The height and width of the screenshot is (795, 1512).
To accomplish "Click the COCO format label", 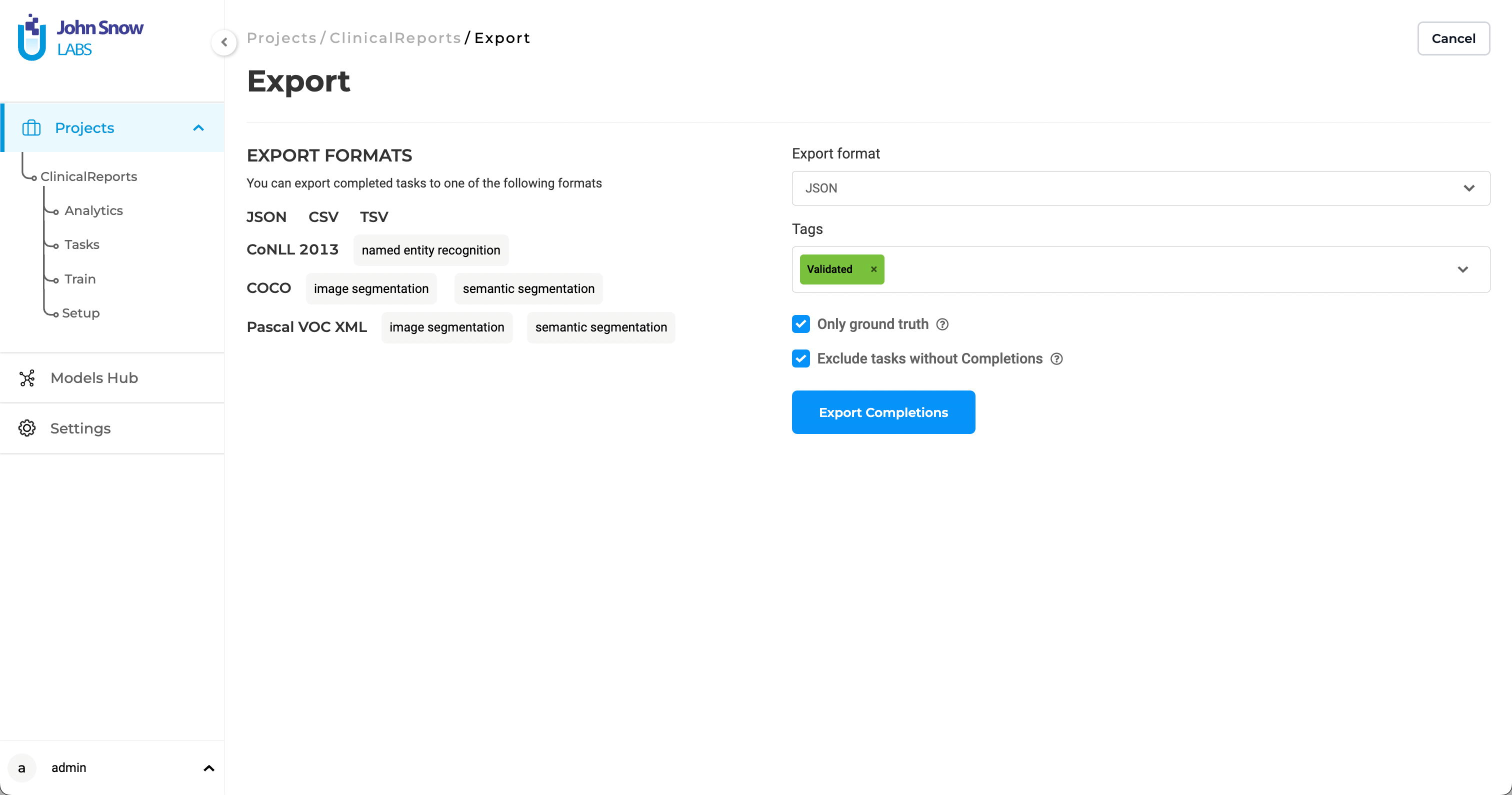I will [269, 288].
